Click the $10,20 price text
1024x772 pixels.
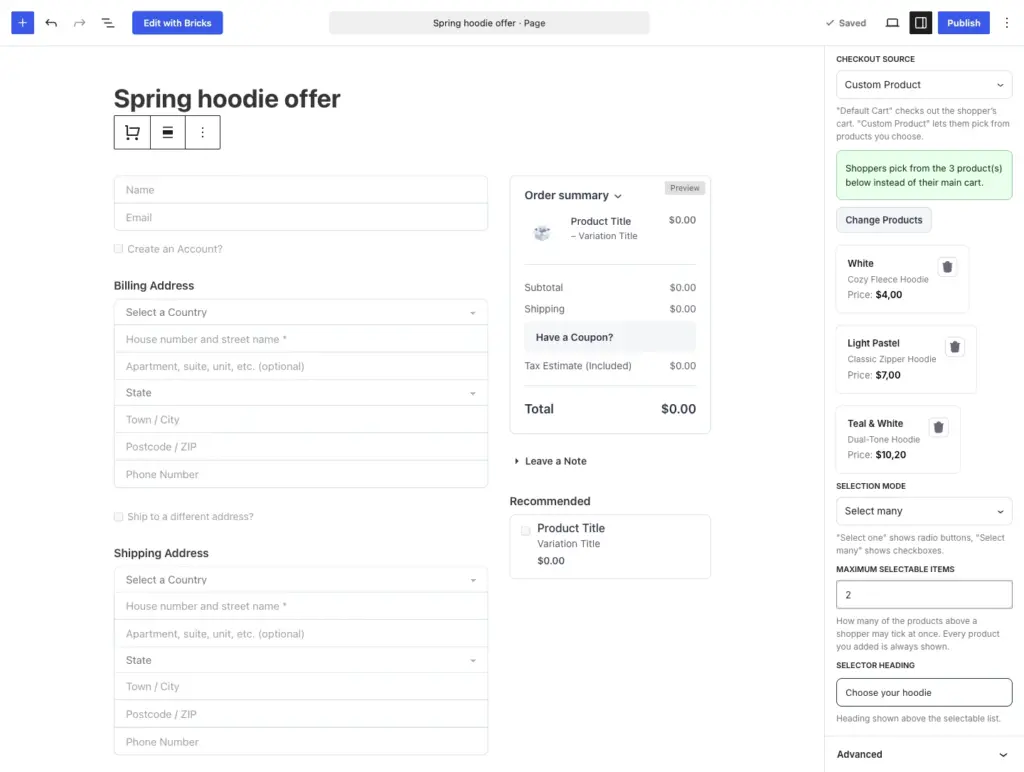(x=891, y=455)
